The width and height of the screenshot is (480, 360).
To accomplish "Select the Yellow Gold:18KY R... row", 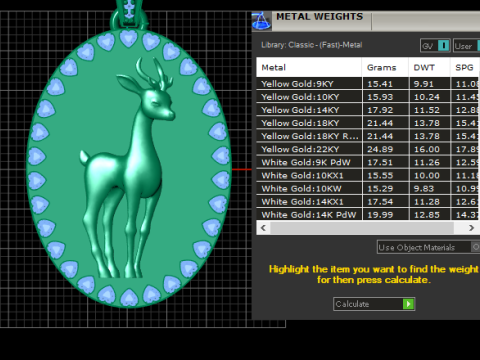I will pos(368,136).
